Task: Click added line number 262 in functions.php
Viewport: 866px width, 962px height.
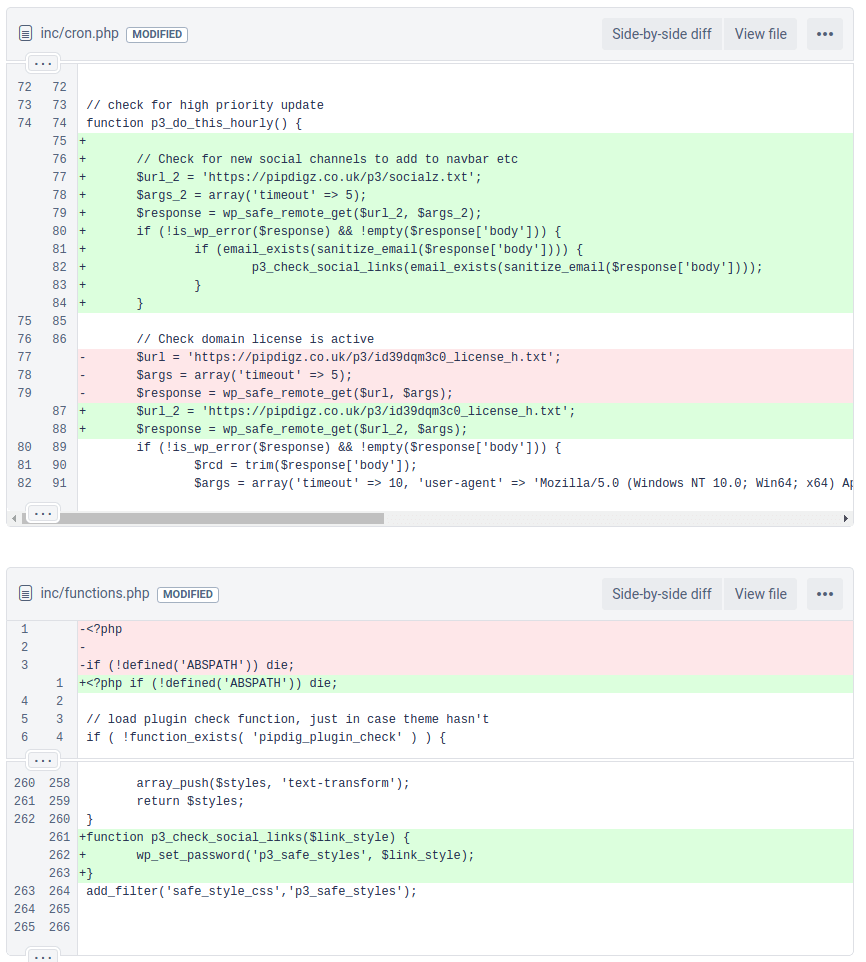Action: click(x=60, y=856)
